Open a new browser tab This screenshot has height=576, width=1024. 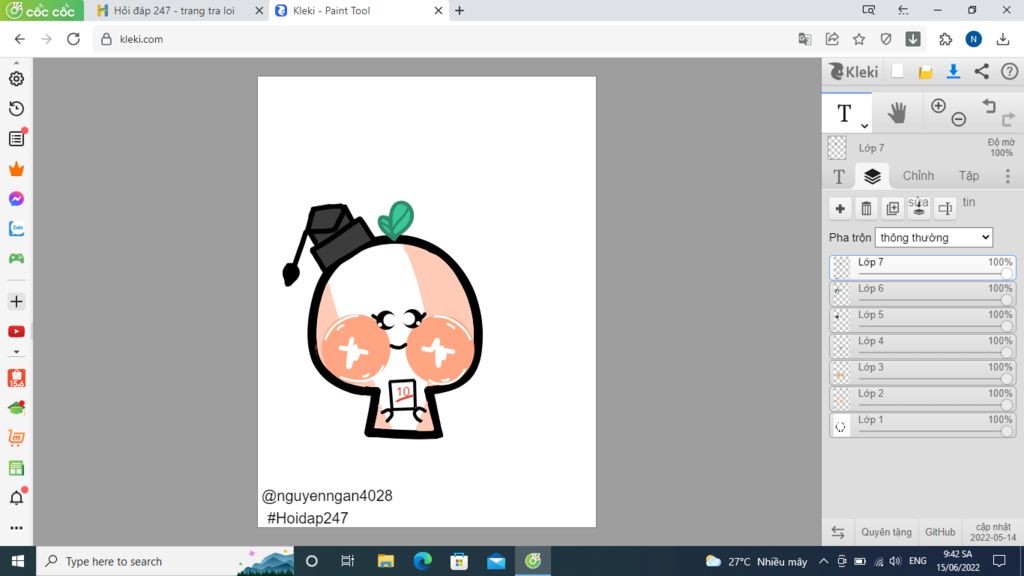coord(459,10)
